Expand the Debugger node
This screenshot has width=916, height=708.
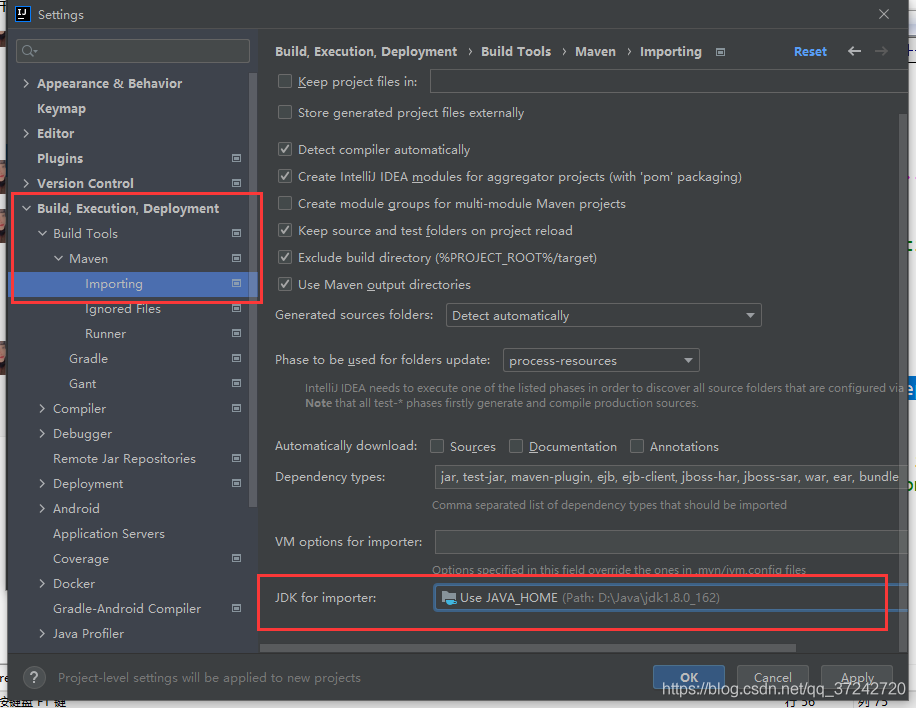click(42, 433)
